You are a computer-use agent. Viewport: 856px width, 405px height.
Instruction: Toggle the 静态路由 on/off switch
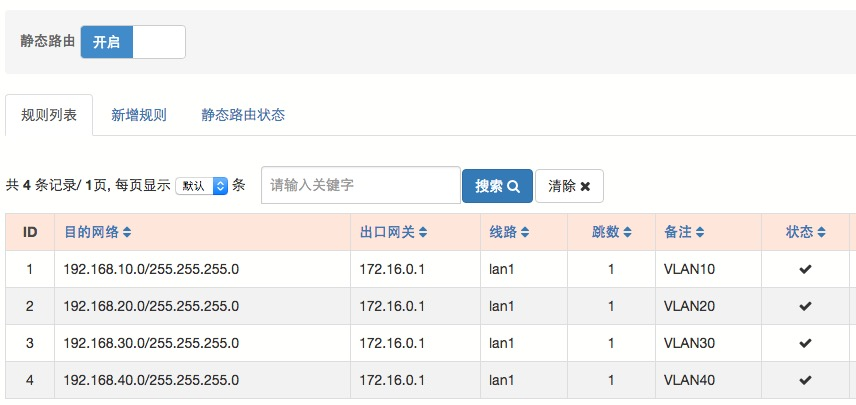[133, 42]
